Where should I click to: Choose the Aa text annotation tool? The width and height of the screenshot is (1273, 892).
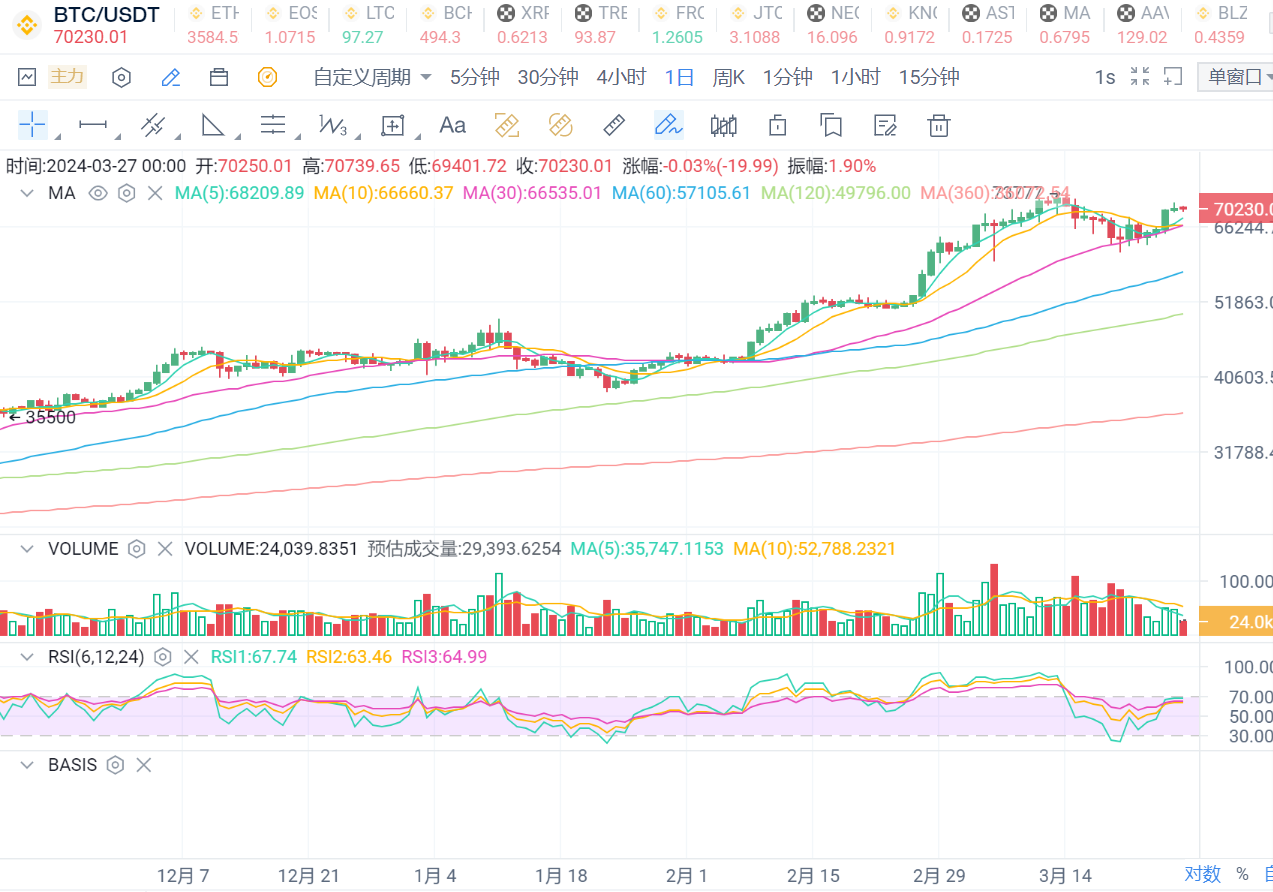click(x=452, y=125)
